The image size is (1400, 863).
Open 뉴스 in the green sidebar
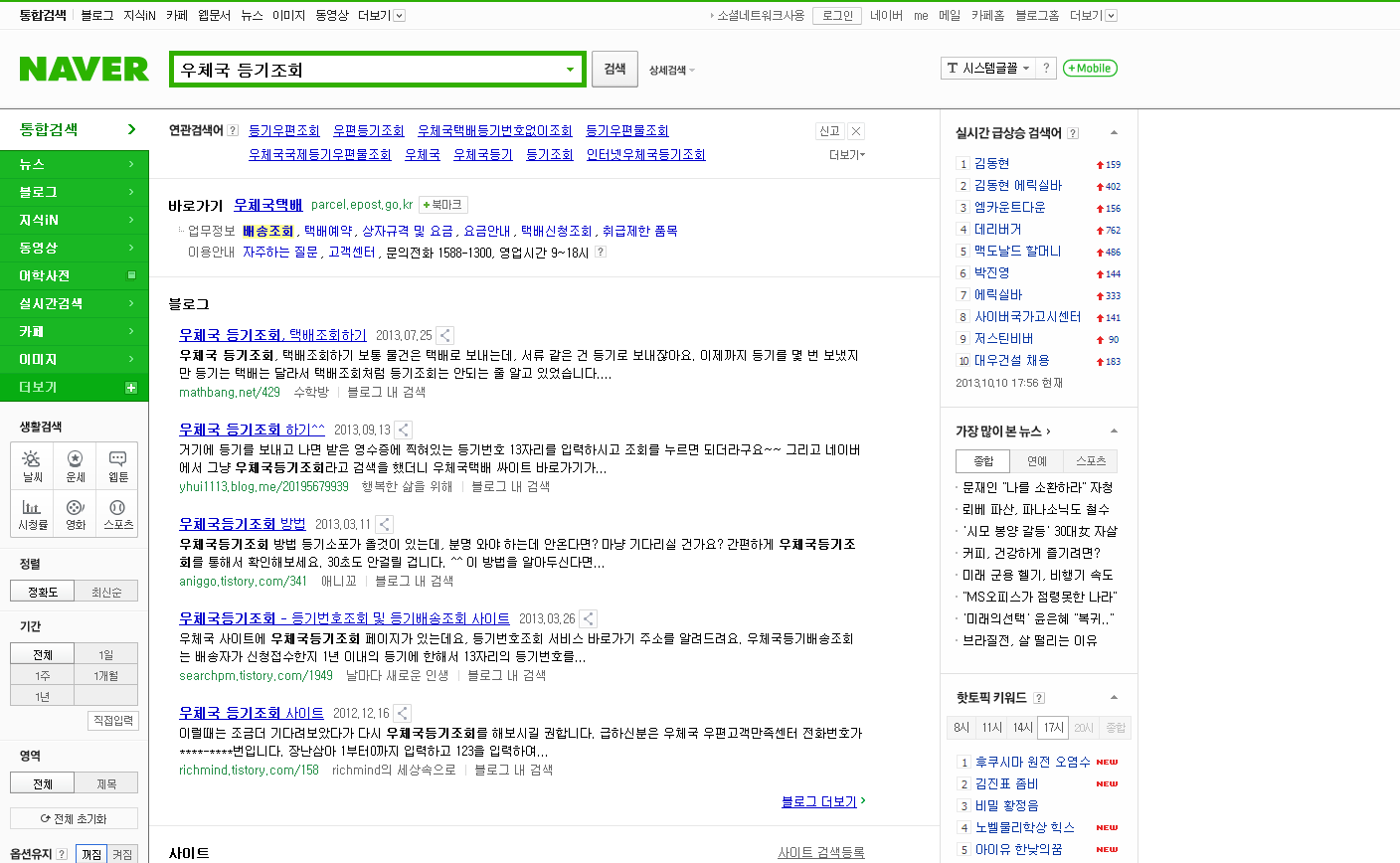point(74,164)
